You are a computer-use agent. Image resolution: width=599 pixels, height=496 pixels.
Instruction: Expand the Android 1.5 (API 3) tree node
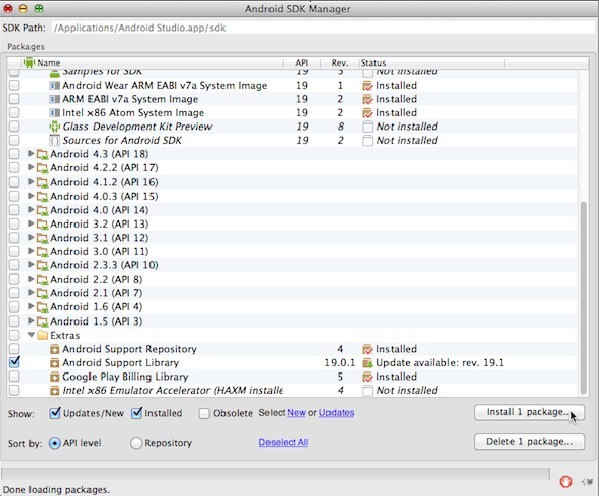click(31, 321)
